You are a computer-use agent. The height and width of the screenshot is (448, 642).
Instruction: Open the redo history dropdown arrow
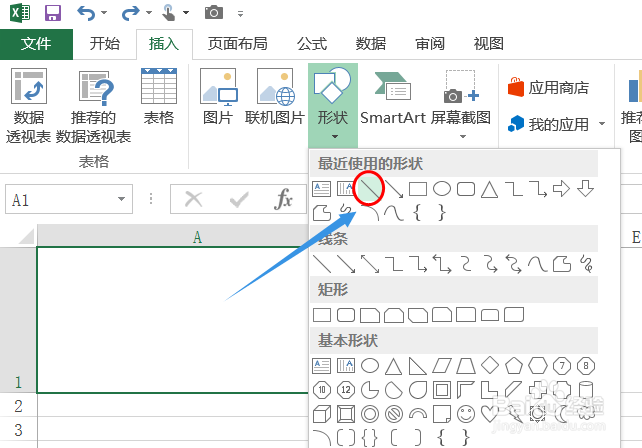pos(149,13)
